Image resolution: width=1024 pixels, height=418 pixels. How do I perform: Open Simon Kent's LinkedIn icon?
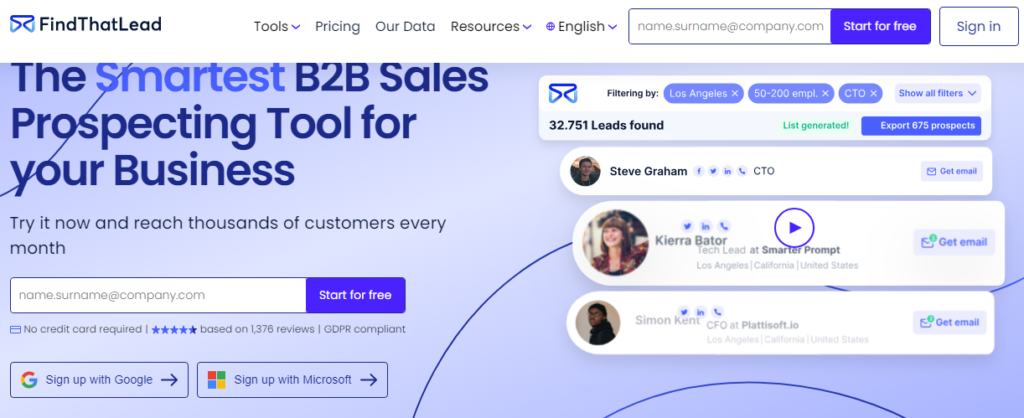pyautogui.click(x=701, y=312)
